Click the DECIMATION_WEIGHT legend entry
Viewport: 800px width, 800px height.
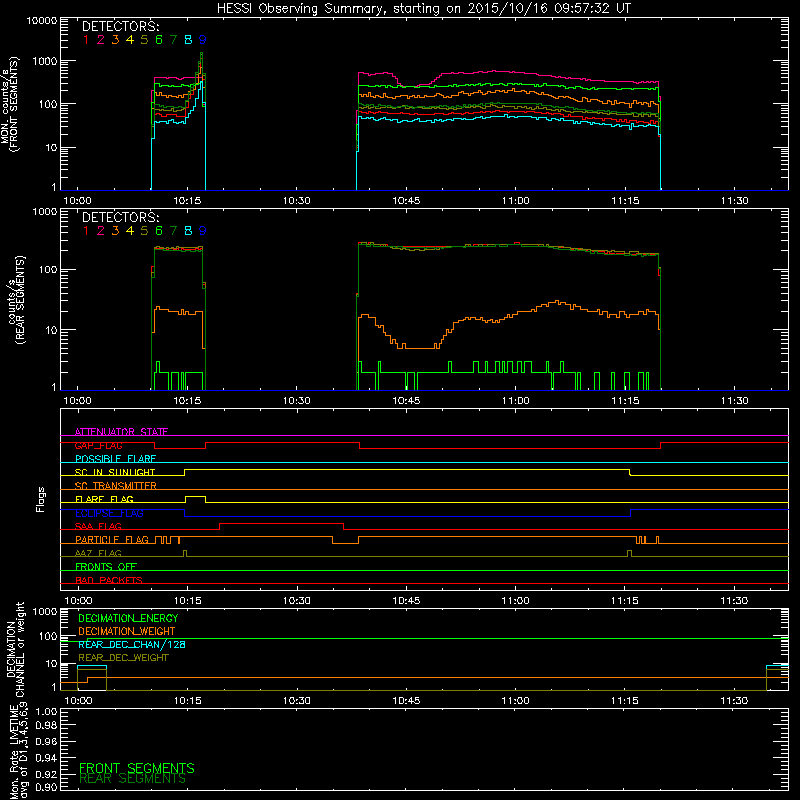pos(127,631)
